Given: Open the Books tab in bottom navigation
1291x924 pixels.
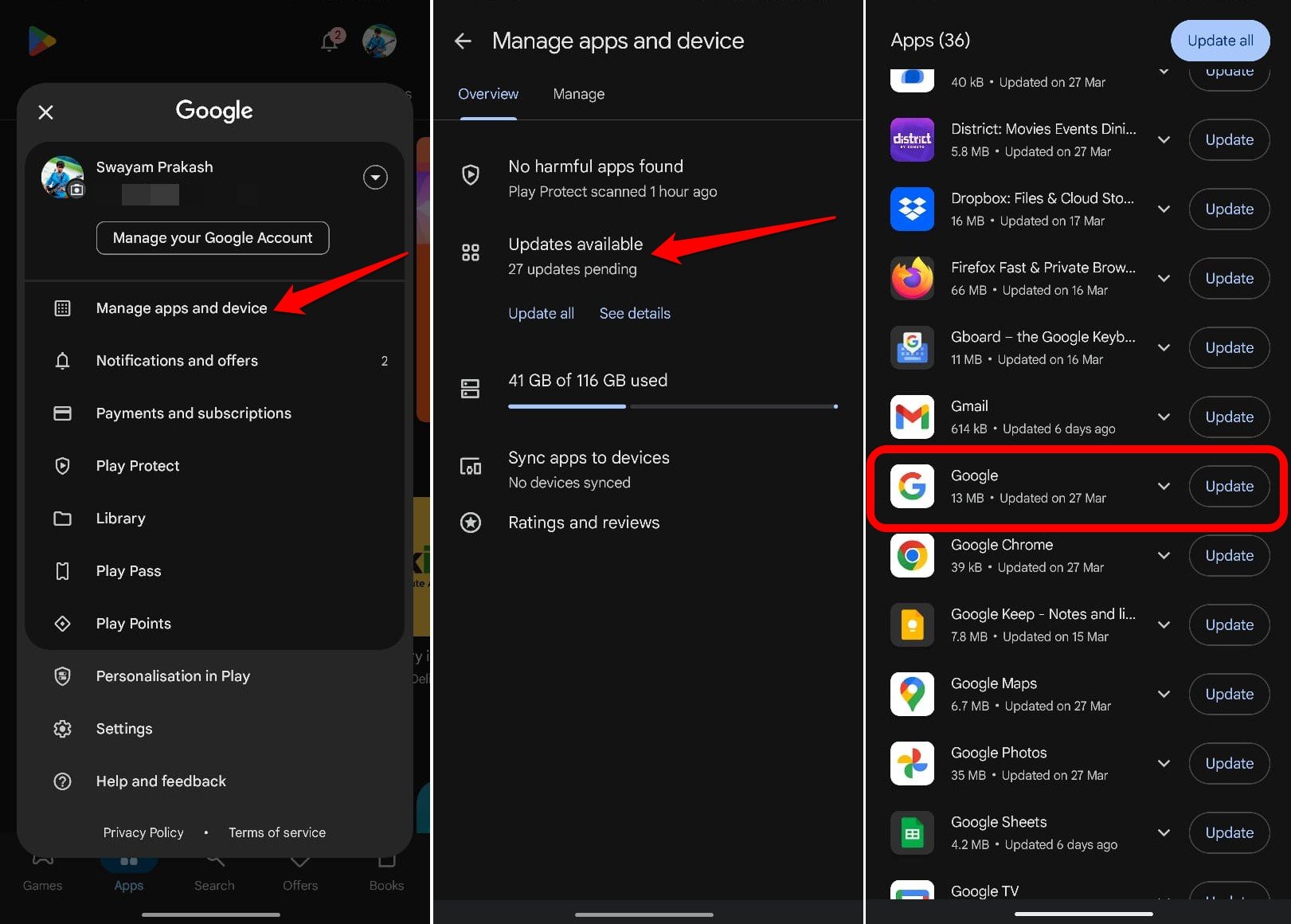Looking at the screenshot, I should pyautogui.click(x=386, y=872).
